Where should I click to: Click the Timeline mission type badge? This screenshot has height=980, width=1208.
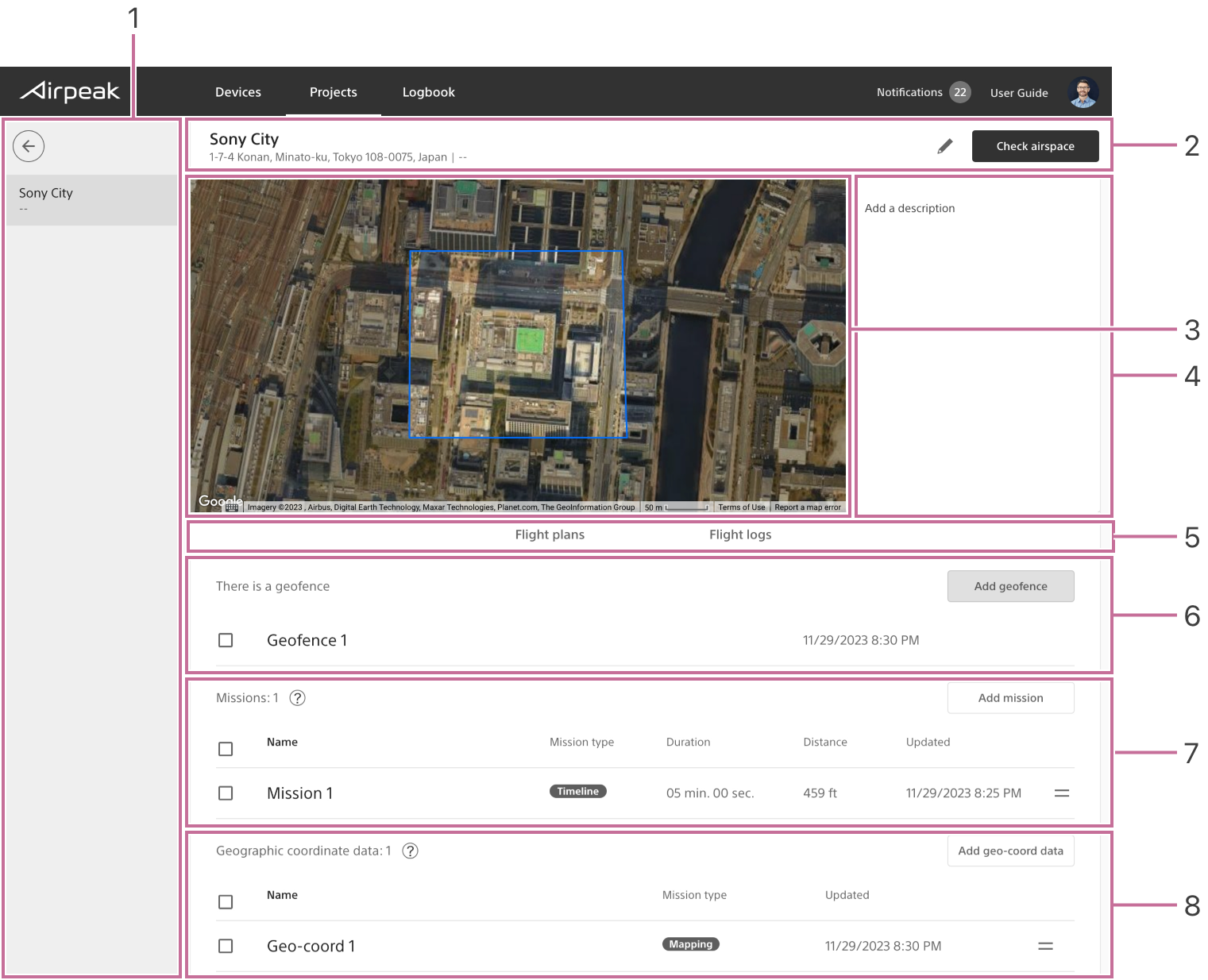pyautogui.click(x=578, y=791)
